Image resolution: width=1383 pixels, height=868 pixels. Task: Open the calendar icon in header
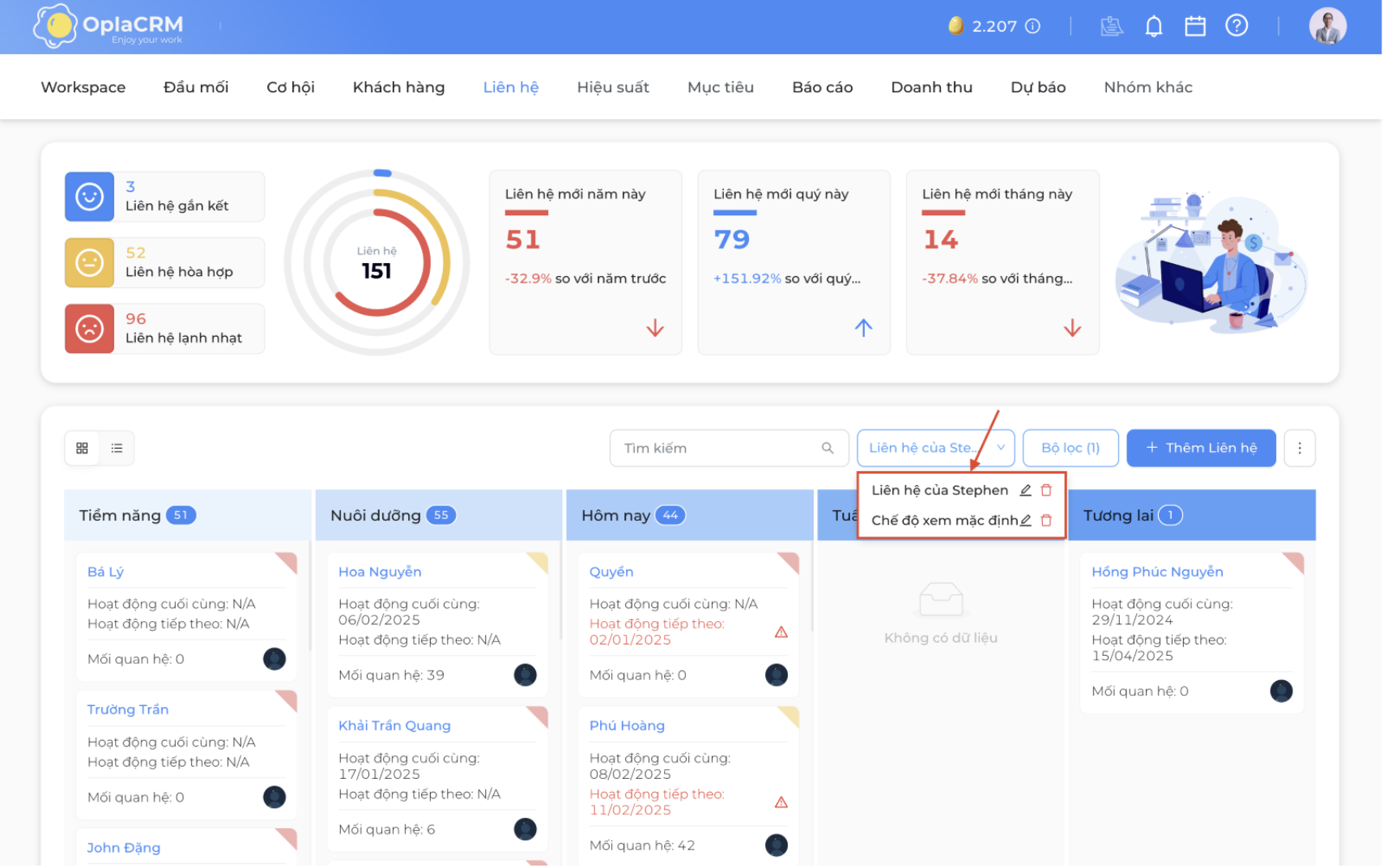pyautogui.click(x=1195, y=26)
